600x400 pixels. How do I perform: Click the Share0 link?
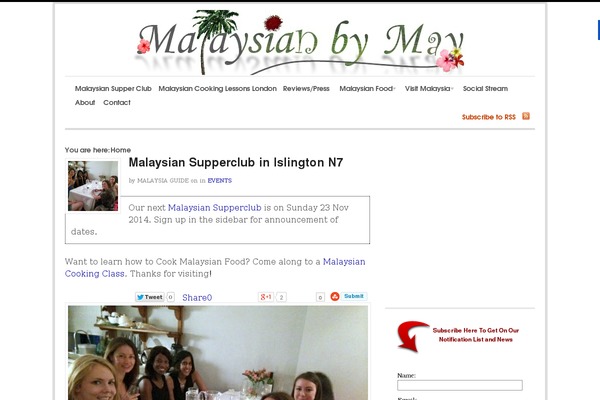click(x=197, y=298)
